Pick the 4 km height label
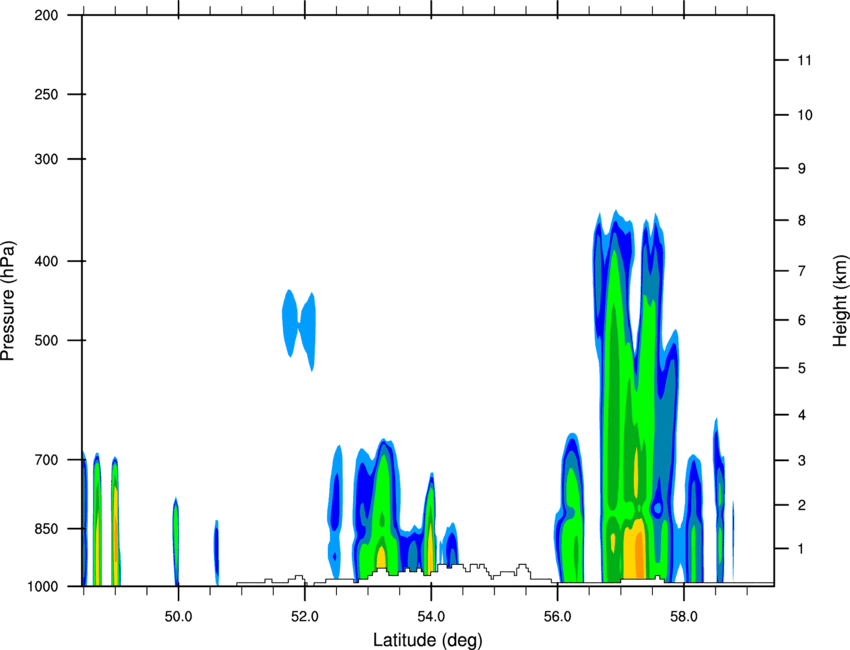 (x=802, y=415)
